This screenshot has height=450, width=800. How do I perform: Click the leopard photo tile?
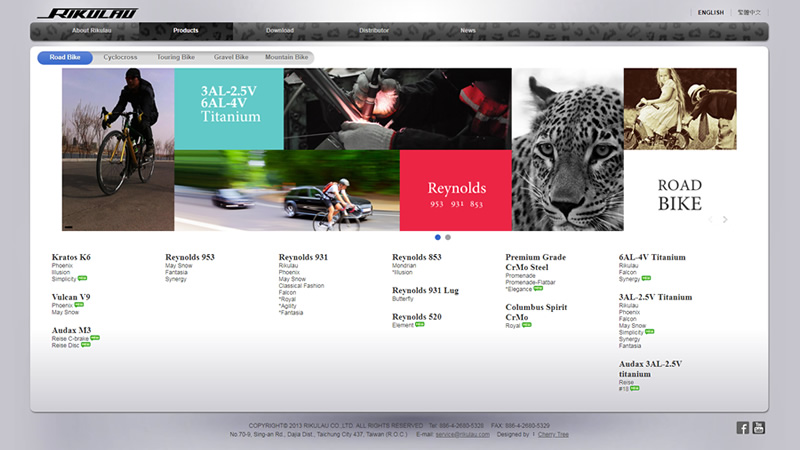point(568,149)
